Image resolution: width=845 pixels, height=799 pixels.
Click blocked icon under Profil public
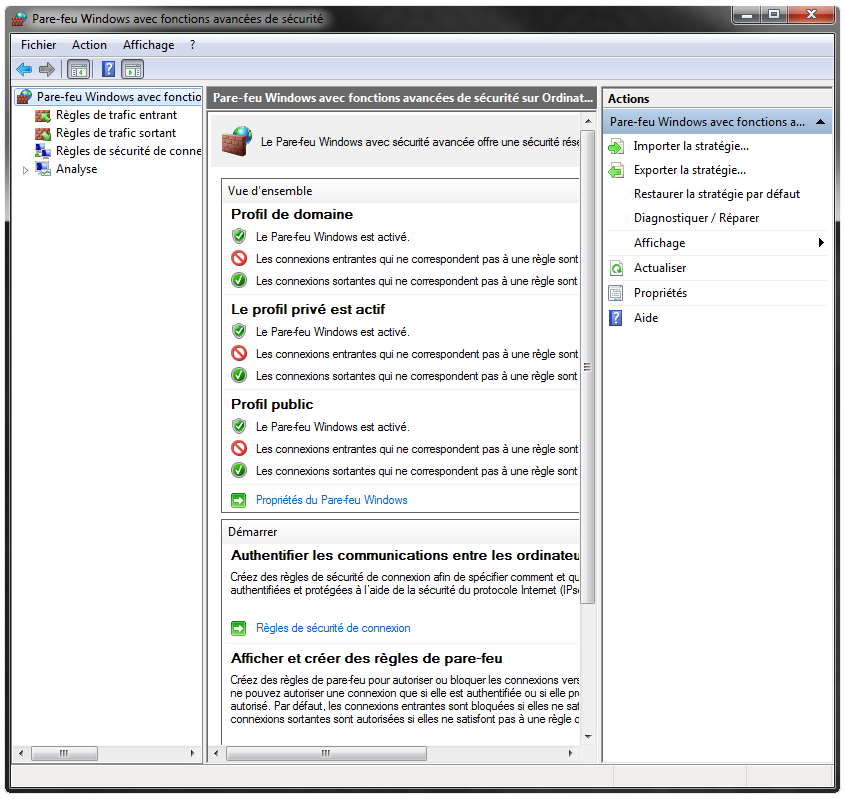[x=239, y=448]
